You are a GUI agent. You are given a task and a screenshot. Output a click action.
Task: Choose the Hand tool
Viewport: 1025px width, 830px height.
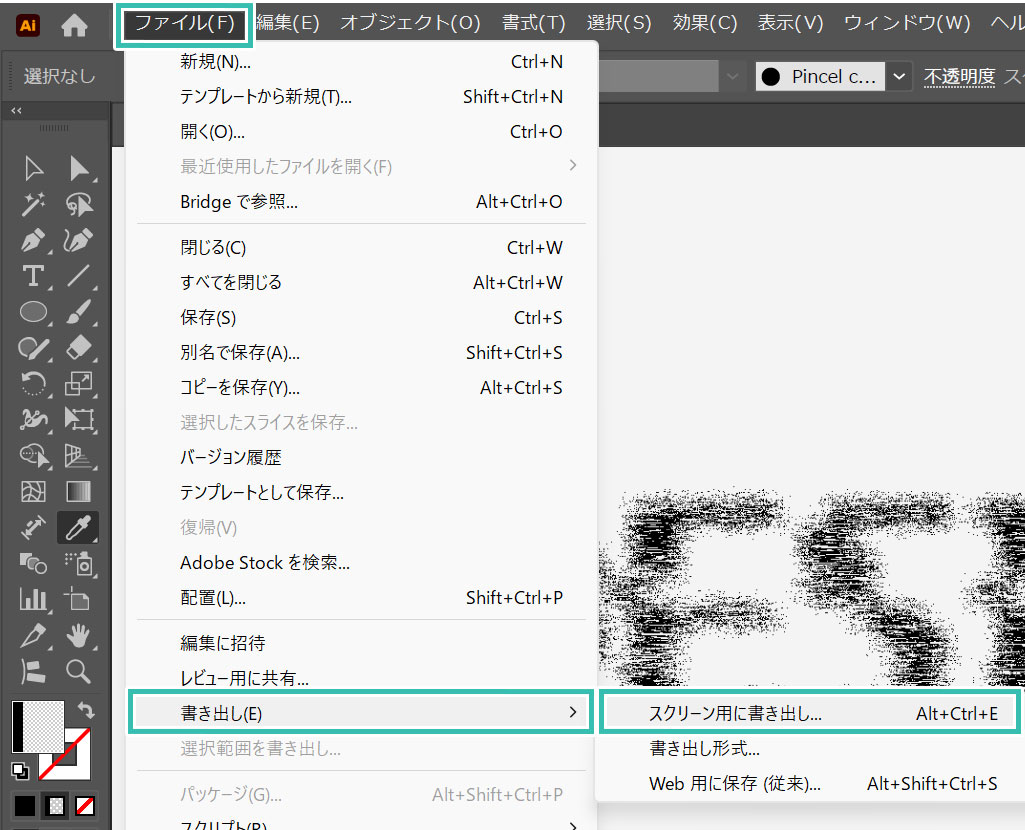[78, 634]
